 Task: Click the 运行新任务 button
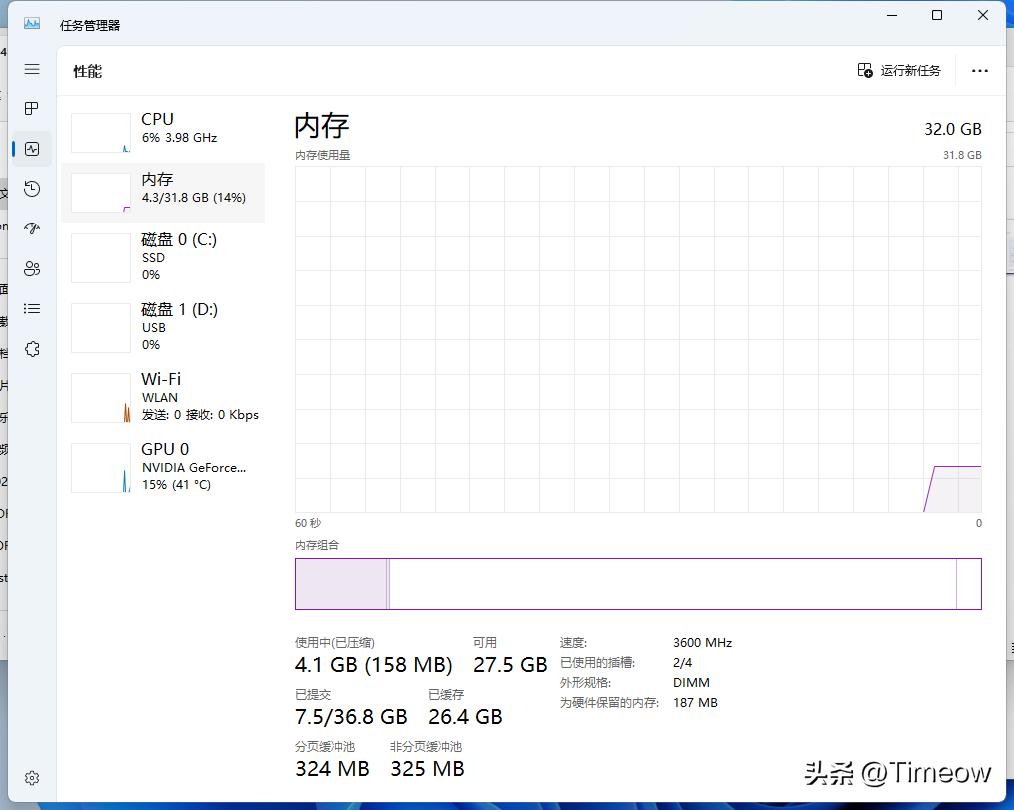coord(899,70)
